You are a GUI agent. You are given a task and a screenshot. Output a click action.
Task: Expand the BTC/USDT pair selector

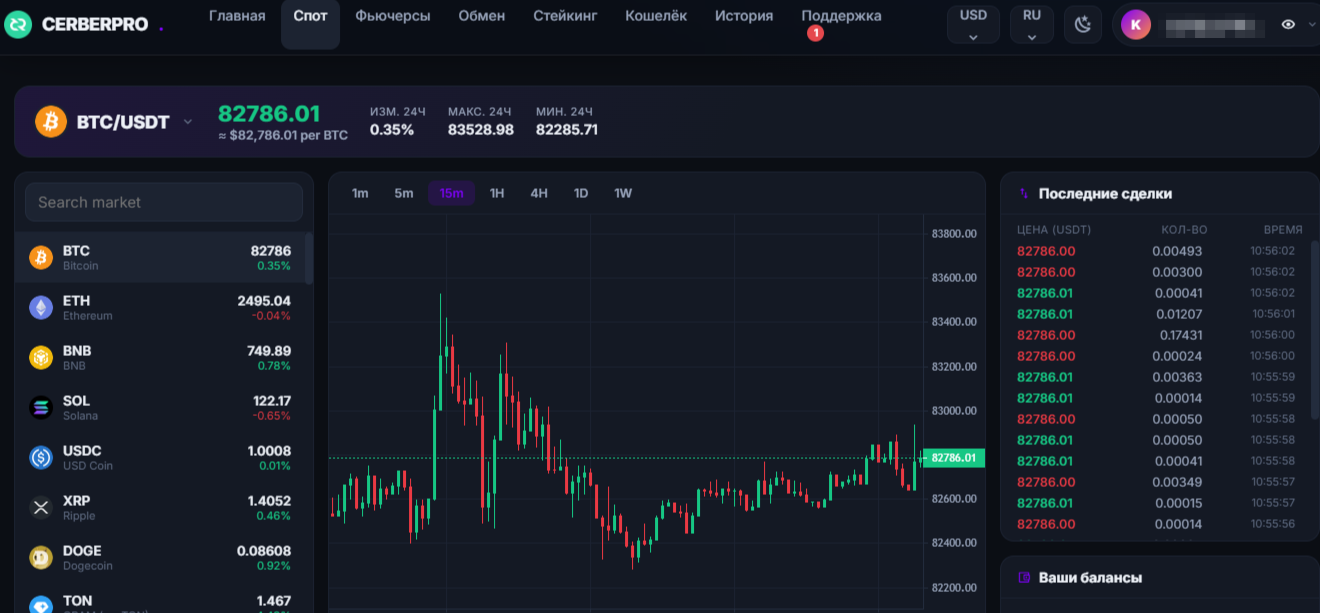click(x=188, y=122)
